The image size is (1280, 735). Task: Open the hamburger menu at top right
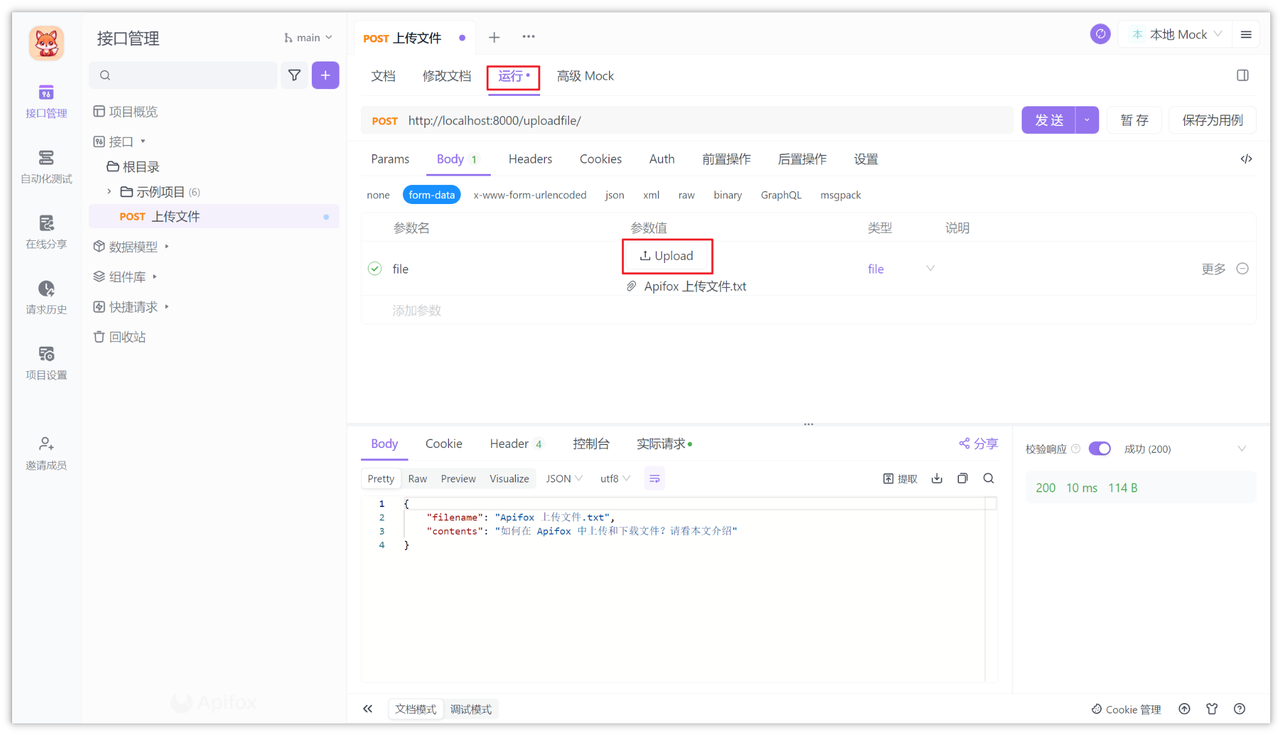[x=1246, y=35]
